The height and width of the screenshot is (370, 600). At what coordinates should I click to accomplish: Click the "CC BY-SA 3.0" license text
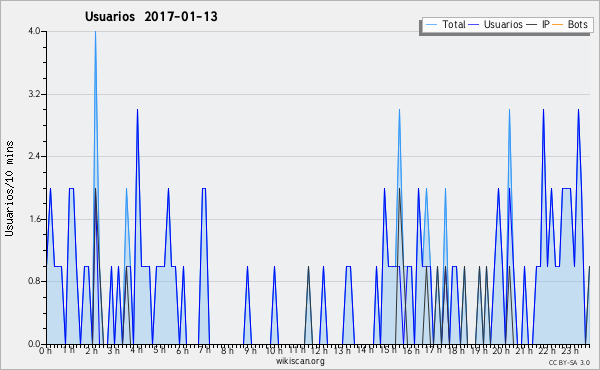tap(569, 362)
